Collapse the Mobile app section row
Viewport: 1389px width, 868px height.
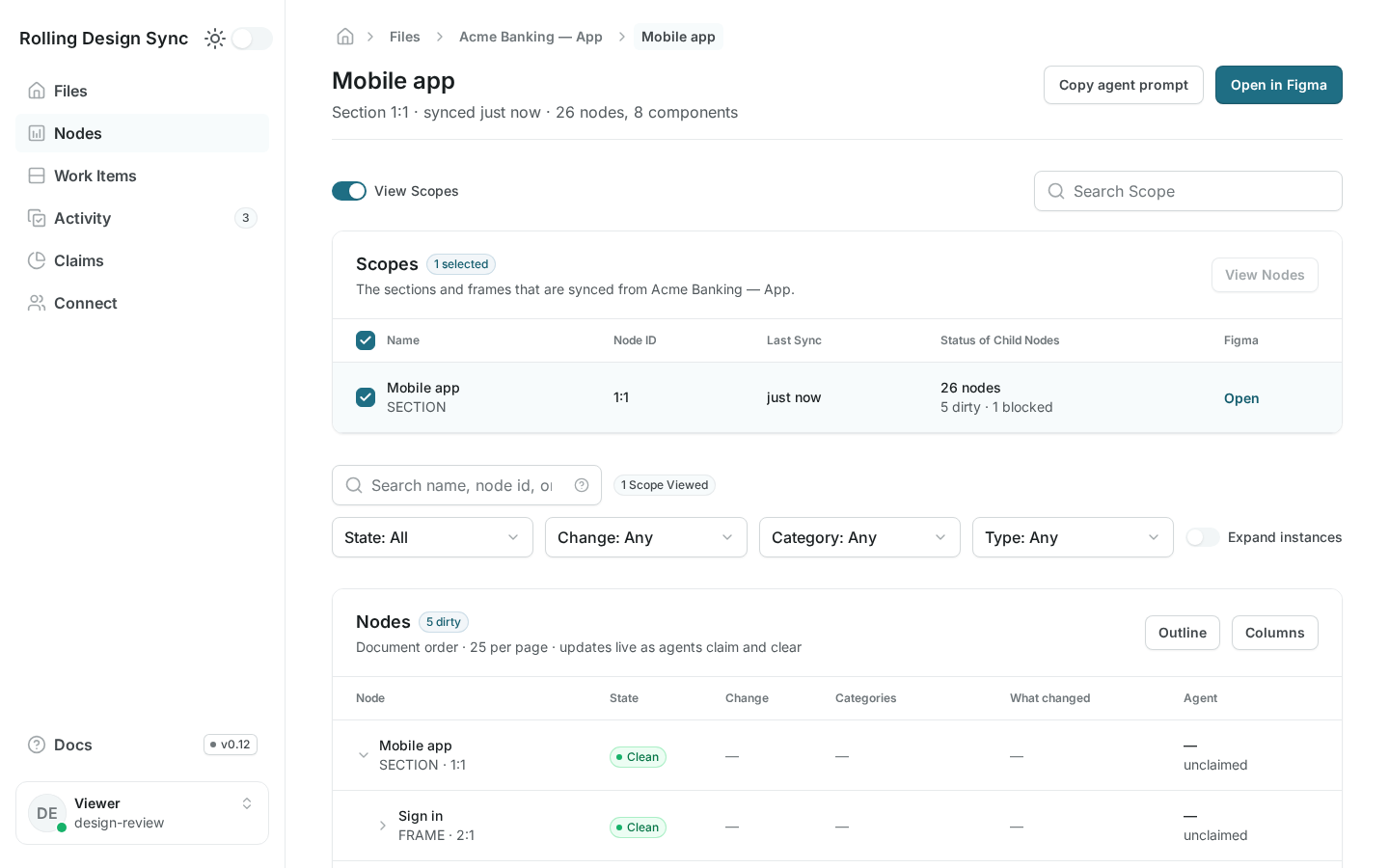[x=364, y=755]
